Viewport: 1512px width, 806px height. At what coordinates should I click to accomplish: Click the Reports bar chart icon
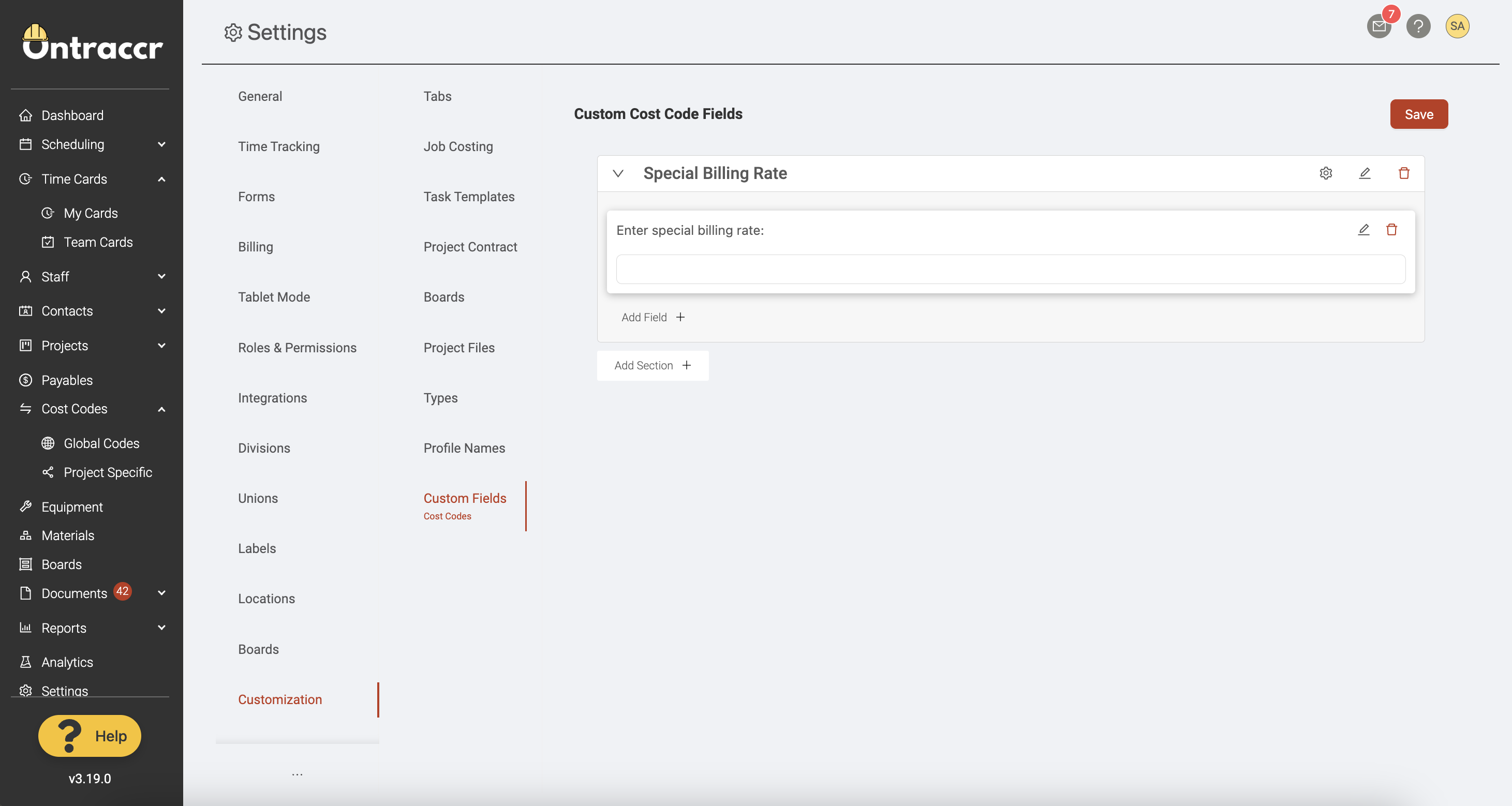point(25,628)
